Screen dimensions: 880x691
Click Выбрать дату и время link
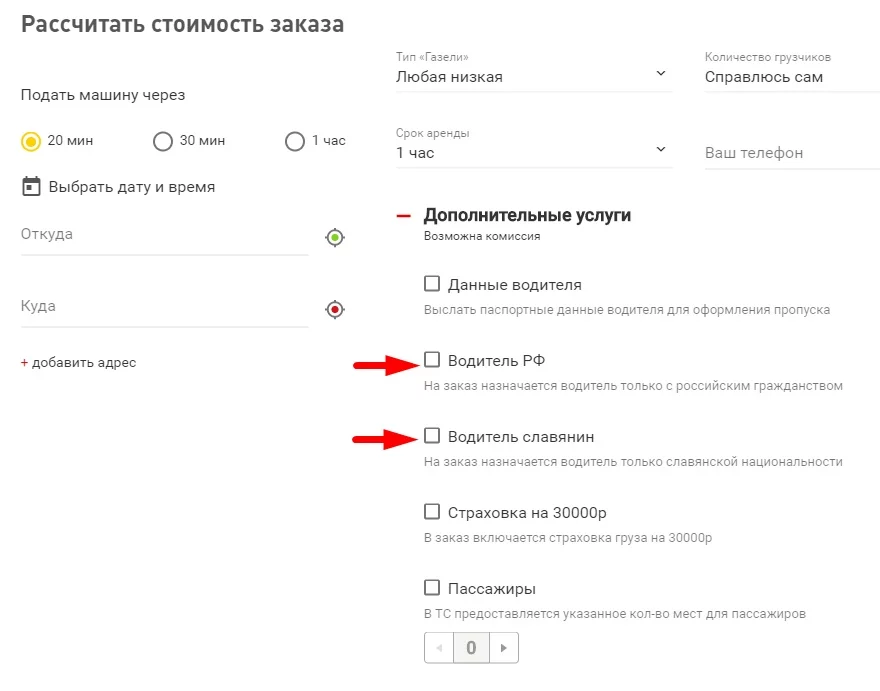tap(131, 187)
